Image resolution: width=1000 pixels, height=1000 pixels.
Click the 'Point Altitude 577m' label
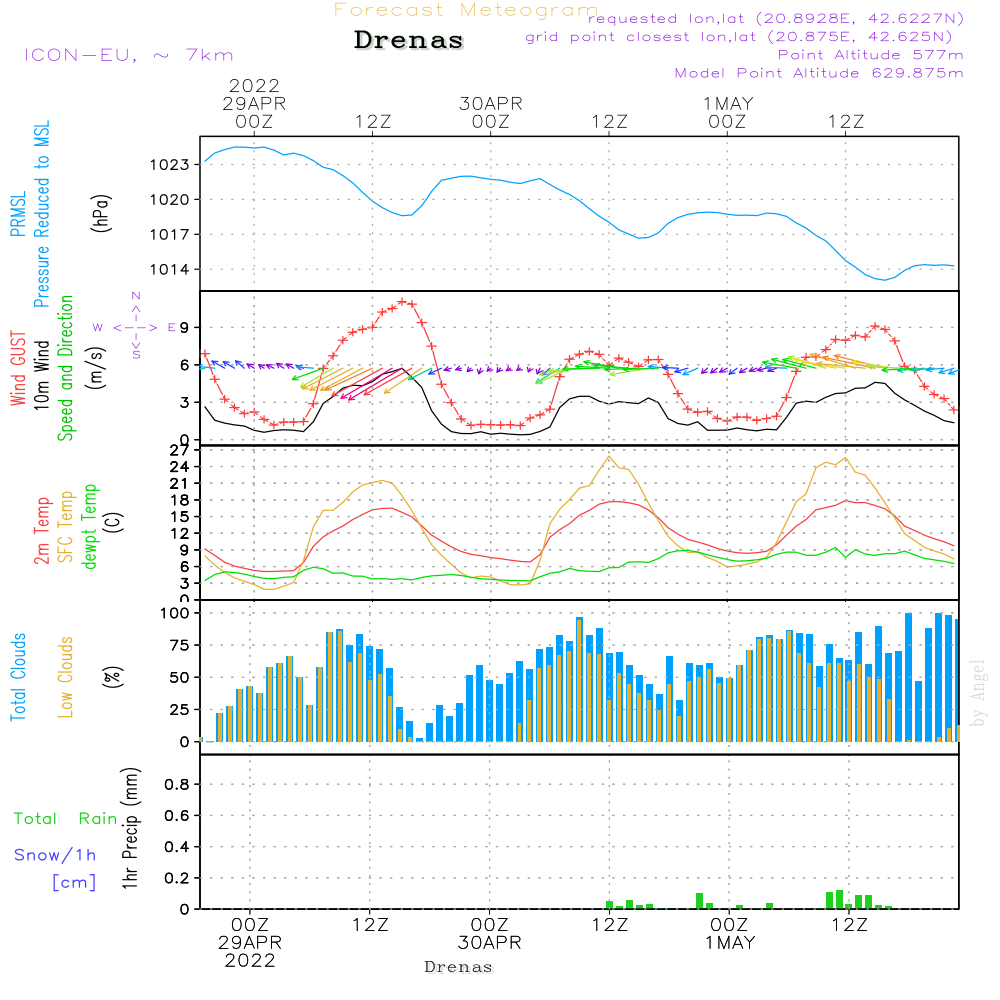[x=871, y=55]
